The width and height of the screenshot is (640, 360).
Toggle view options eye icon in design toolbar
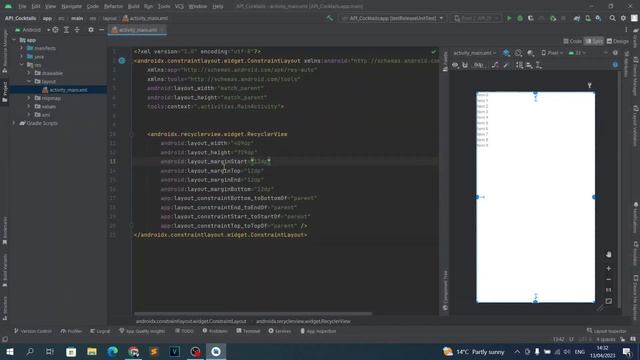(455, 65)
